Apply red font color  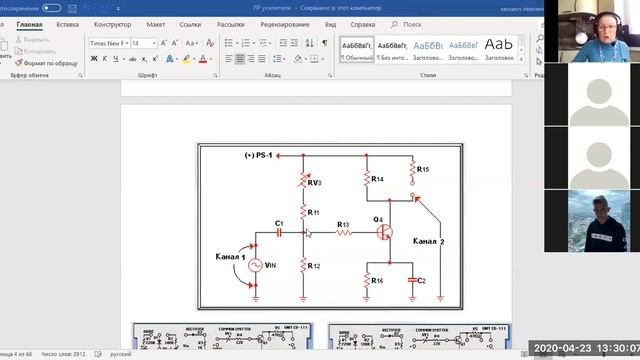(203, 59)
